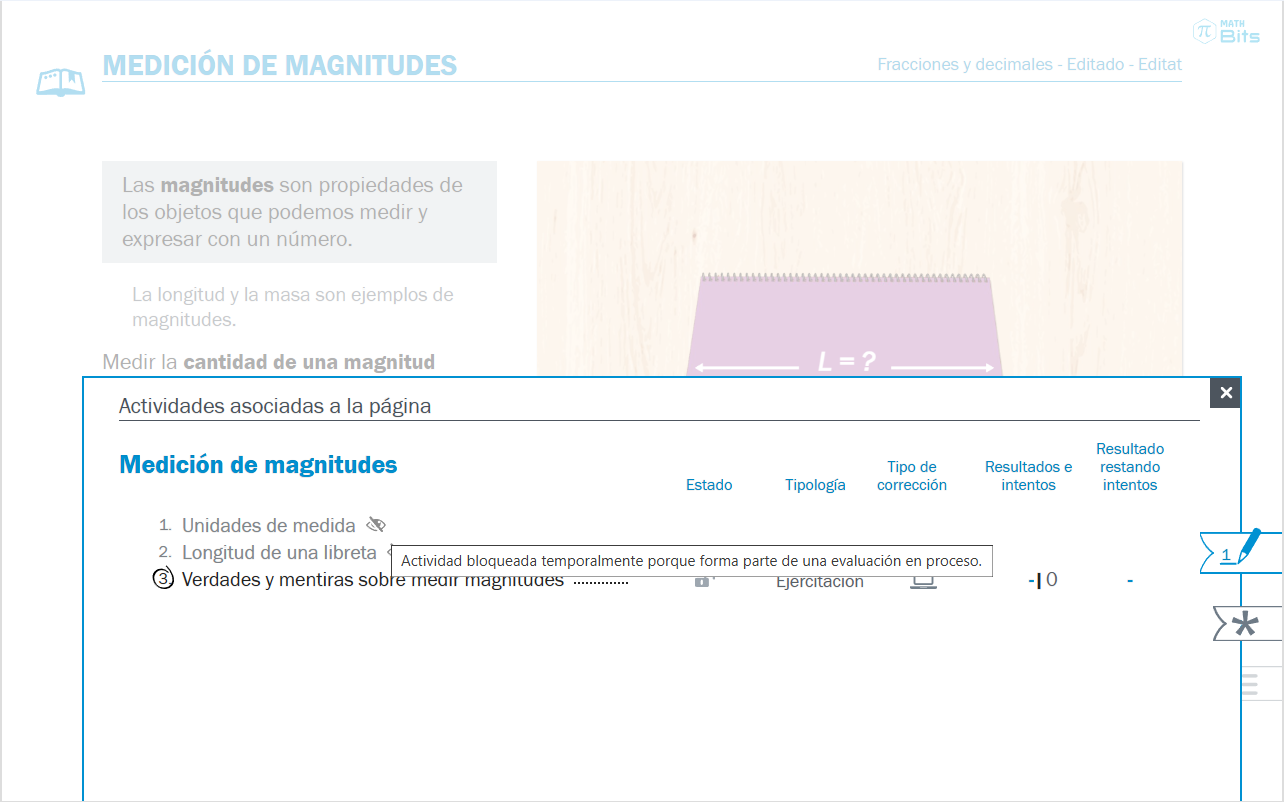Click the Tipología column header
The height and width of the screenshot is (802, 1284).
tap(815, 485)
